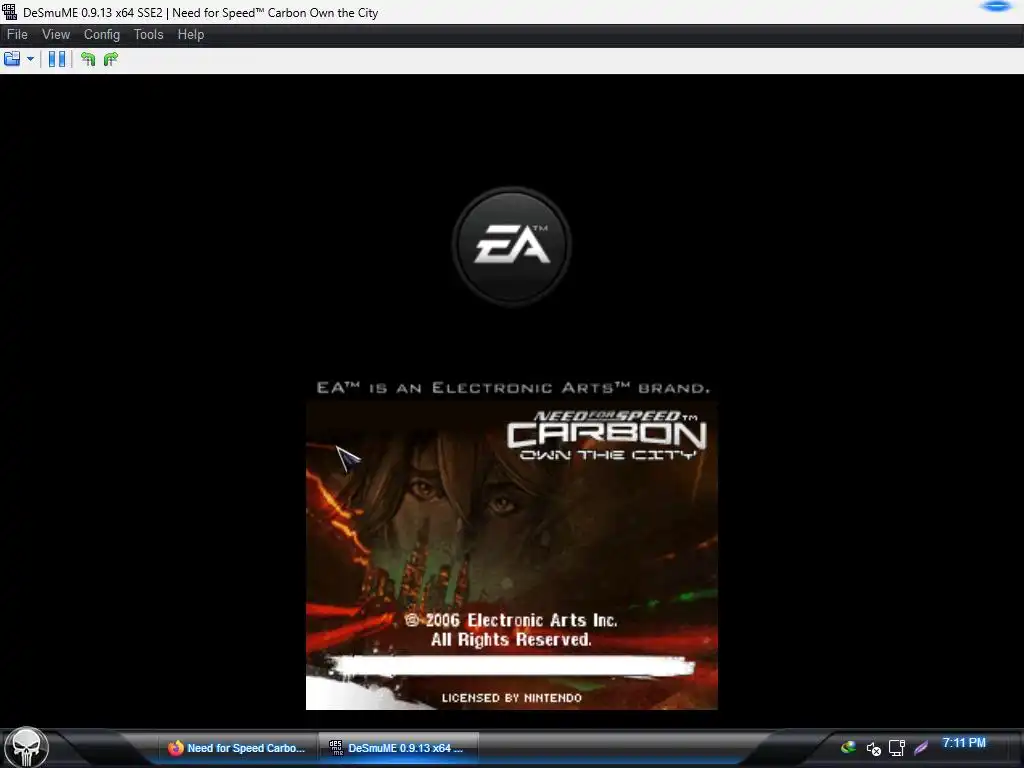
Task: Rotate the display left with green arrow
Action: click(88, 59)
